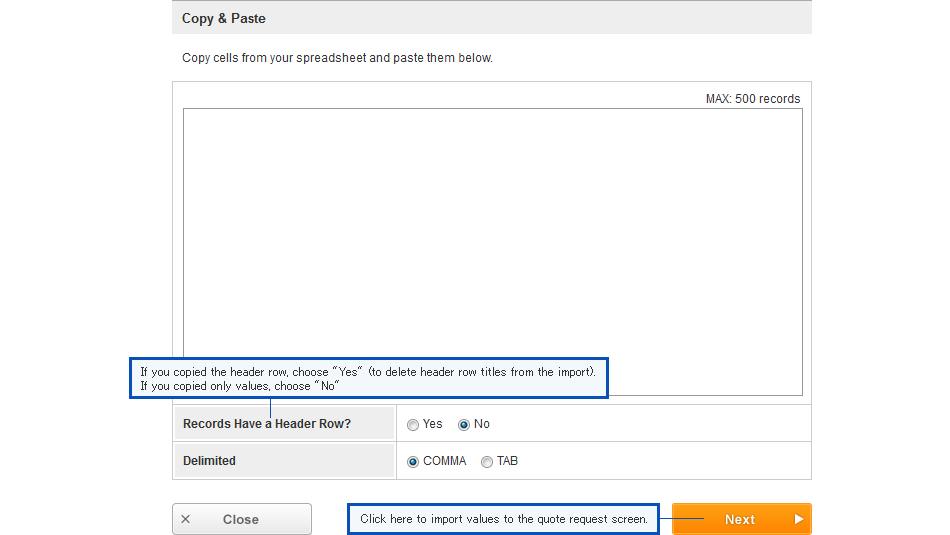Click the Records Have a Header Row label

coord(267,424)
